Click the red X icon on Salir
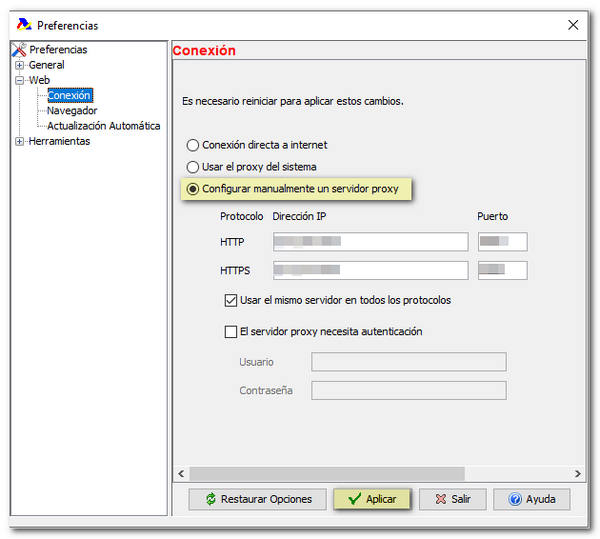This screenshot has height=539, width=600. (x=439, y=499)
